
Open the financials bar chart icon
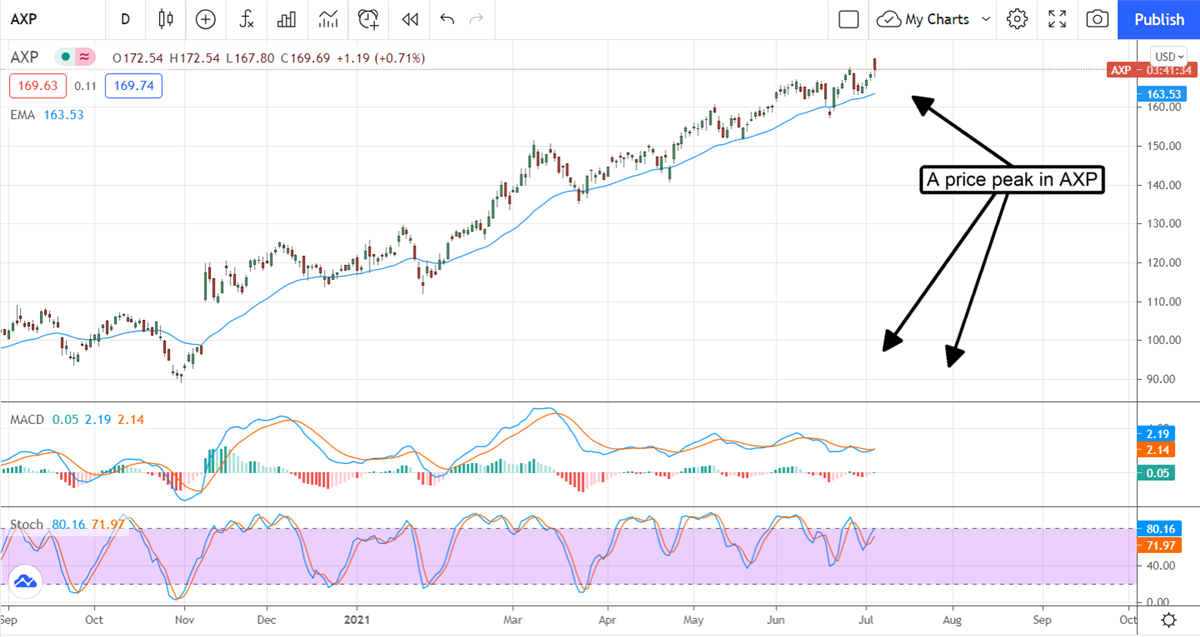click(x=287, y=19)
